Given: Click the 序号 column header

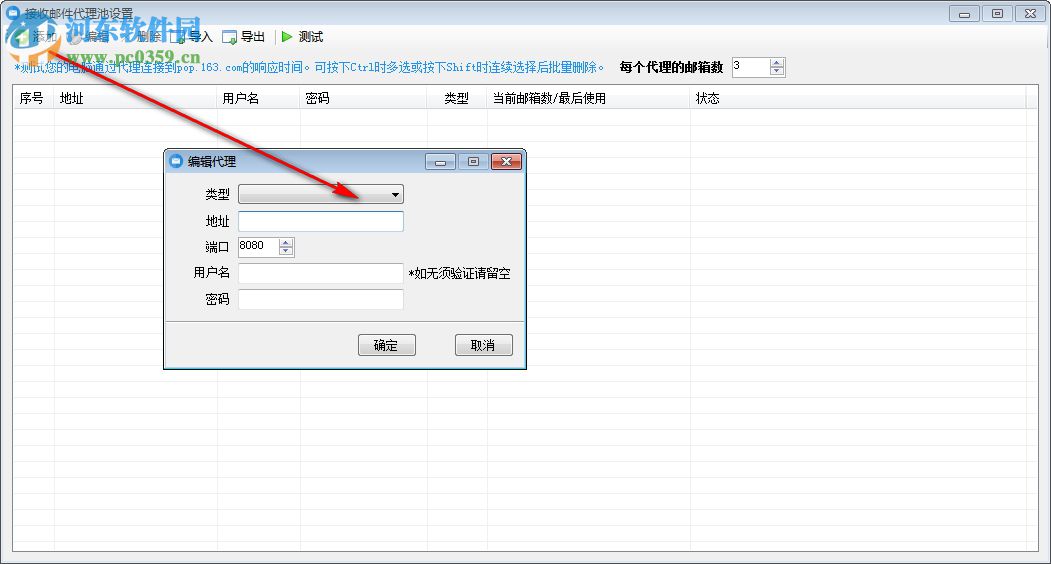Looking at the screenshot, I should point(34,99).
